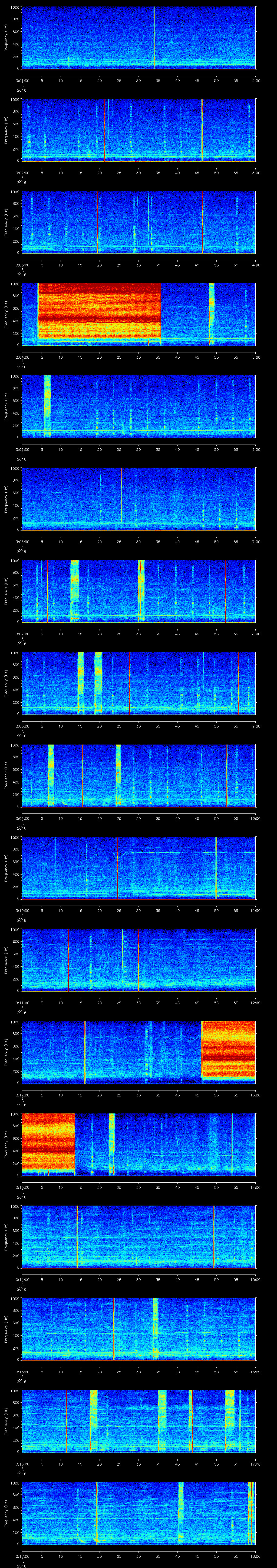The image size is (277, 1568).
Task: Select the red line near minute 24 in the 0:10:00 spectrogram
Action: [x=117, y=868]
